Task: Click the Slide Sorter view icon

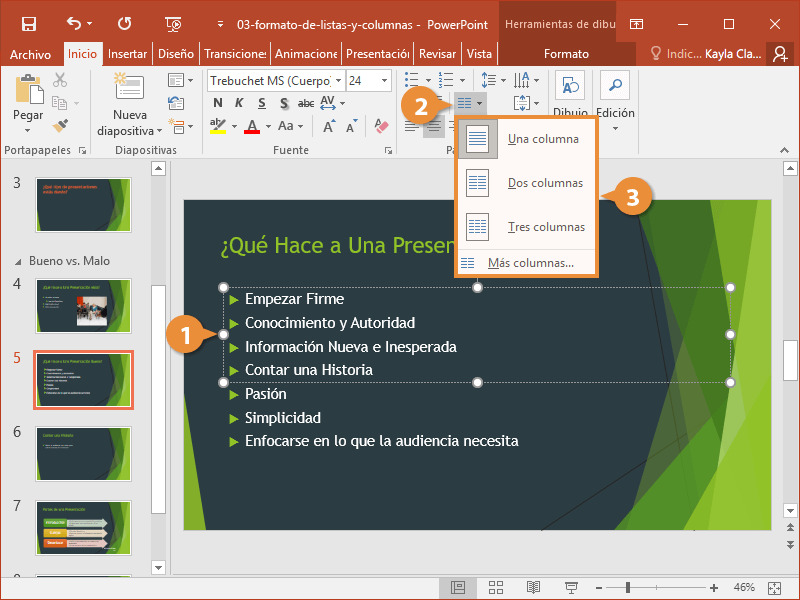Action: point(496,587)
